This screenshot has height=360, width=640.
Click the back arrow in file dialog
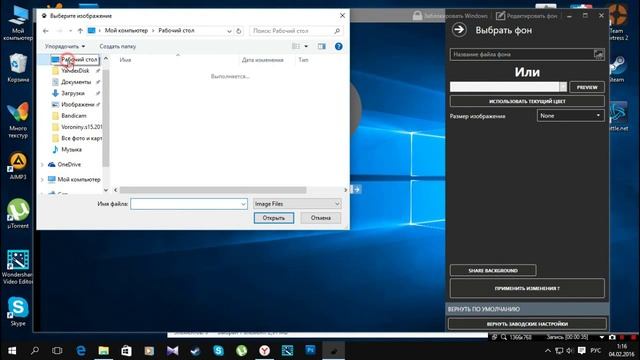(x=46, y=31)
